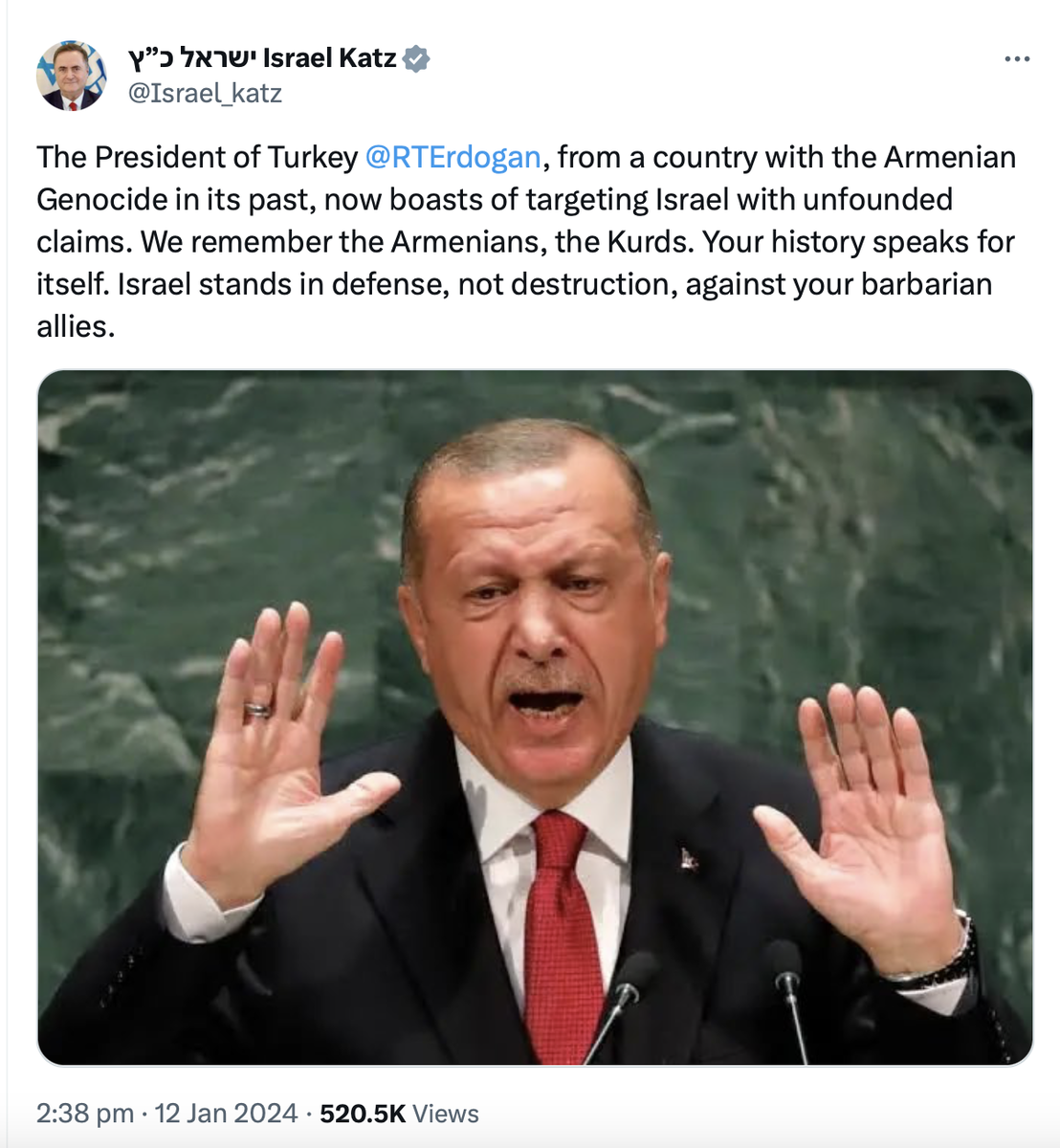Click the lapel pin on the jacket
Viewport: 1060px width, 1148px height.
click(x=688, y=856)
